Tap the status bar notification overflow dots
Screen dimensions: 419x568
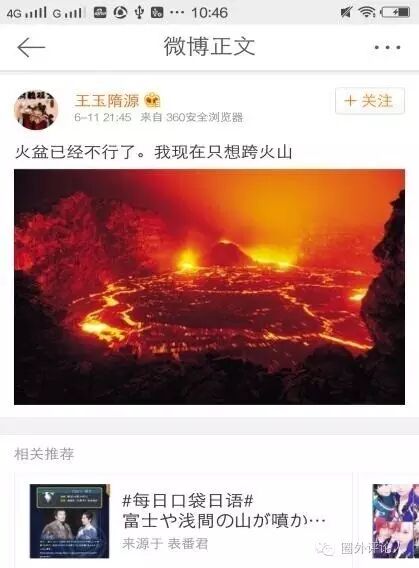click(177, 13)
